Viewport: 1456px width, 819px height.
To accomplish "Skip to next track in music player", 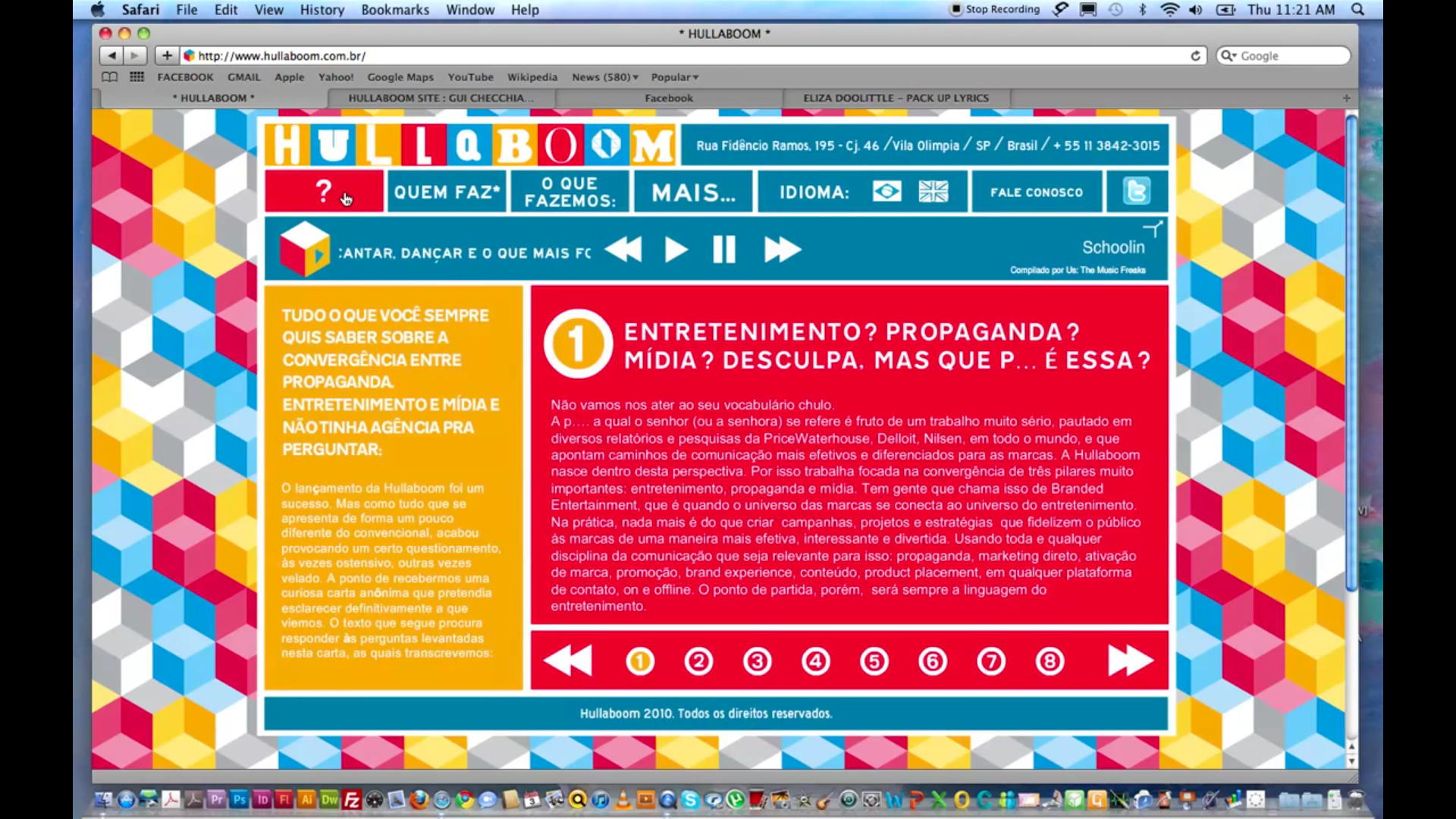I will click(782, 249).
